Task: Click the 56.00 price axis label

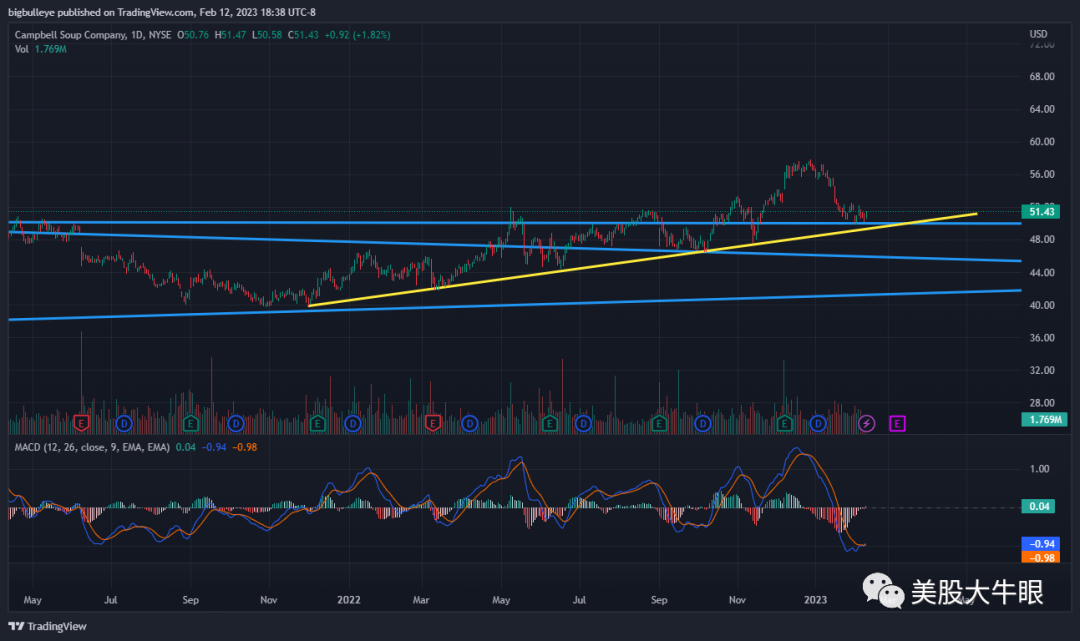Action: point(1041,174)
